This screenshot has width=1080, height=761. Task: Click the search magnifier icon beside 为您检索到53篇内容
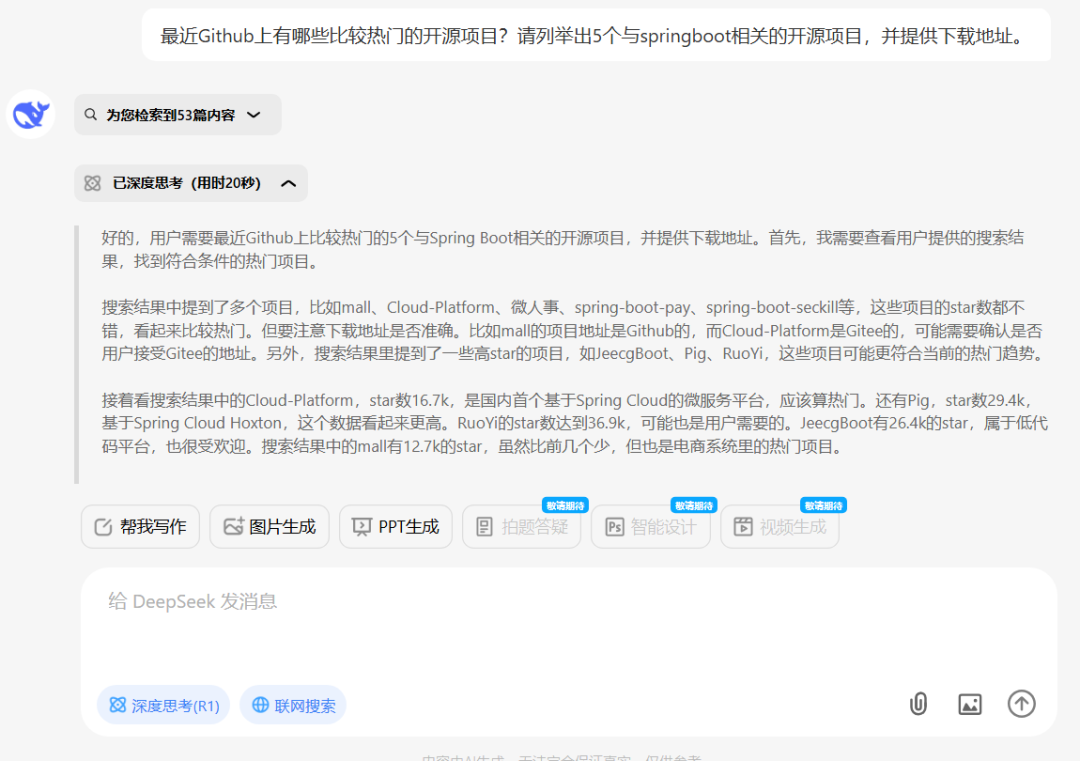[90, 114]
